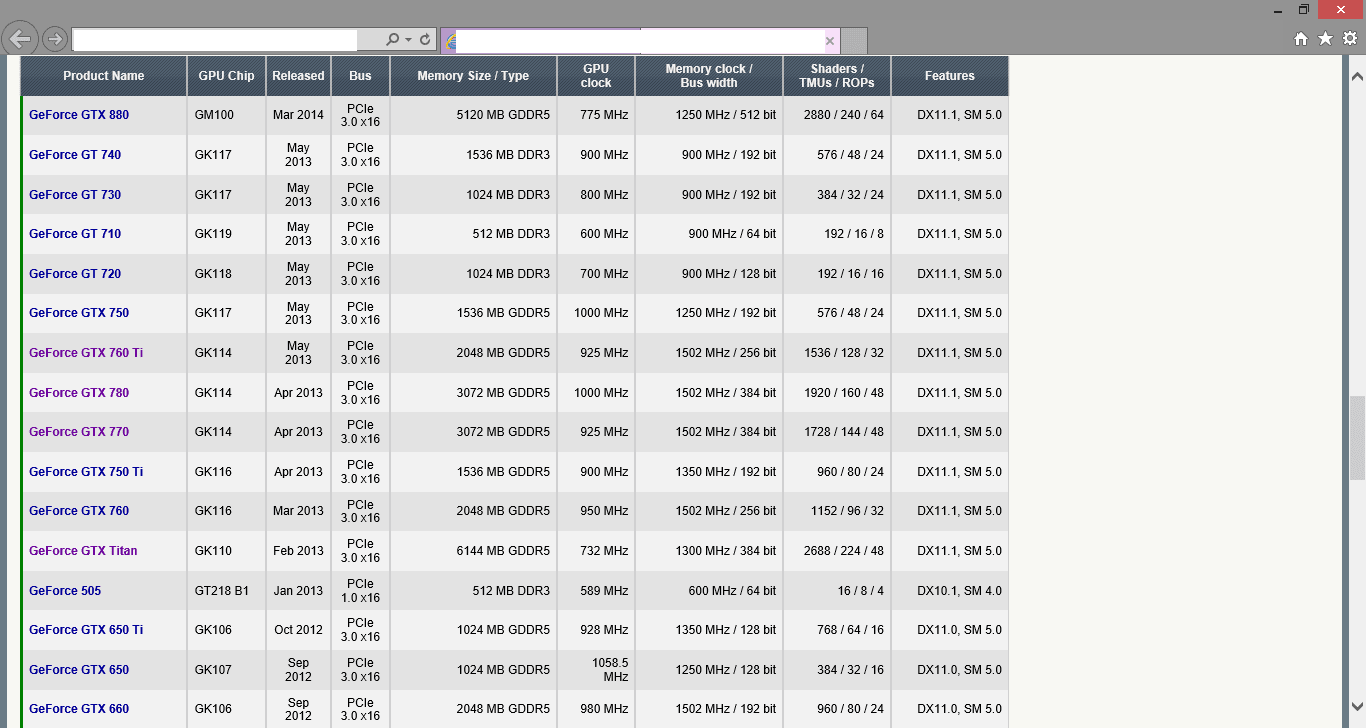Go back to the previous page
This screenshot has height=728, width=1366.
point(20,39)
